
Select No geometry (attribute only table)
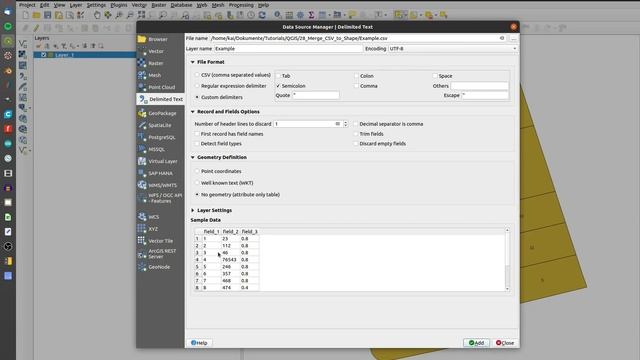coord(197,195)
